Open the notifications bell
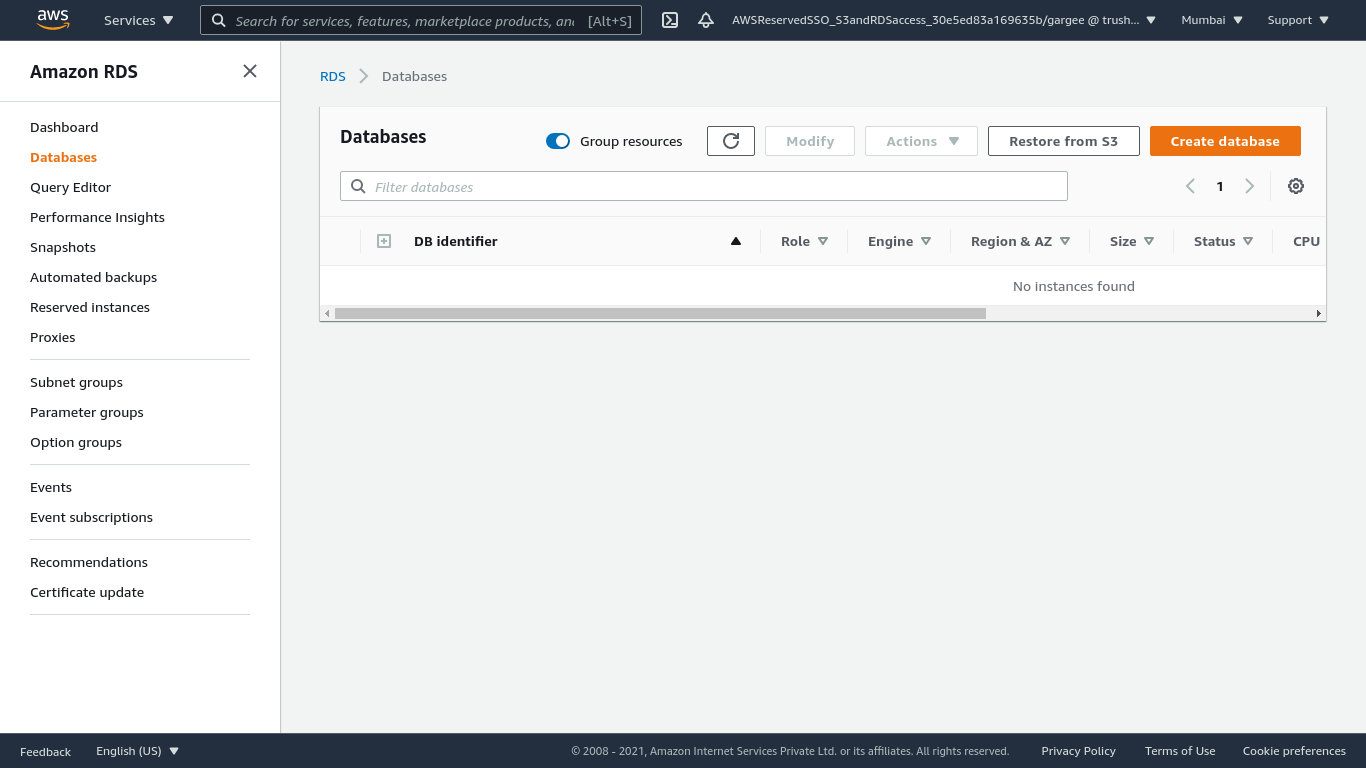Viewport: 1366px width, 768px height. coord(706,20)
